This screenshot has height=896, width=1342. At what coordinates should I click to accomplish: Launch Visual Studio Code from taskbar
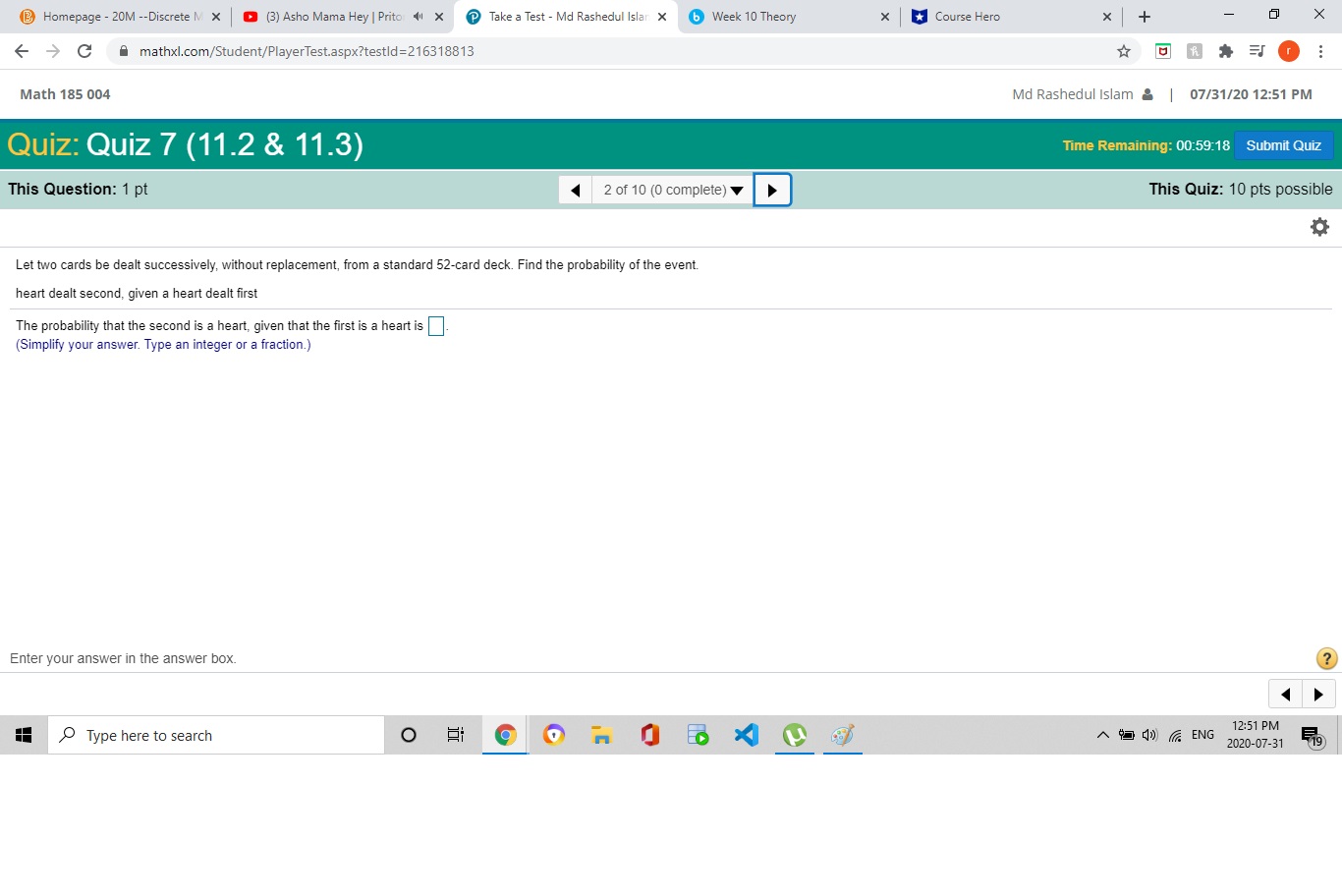pos(747,735)
